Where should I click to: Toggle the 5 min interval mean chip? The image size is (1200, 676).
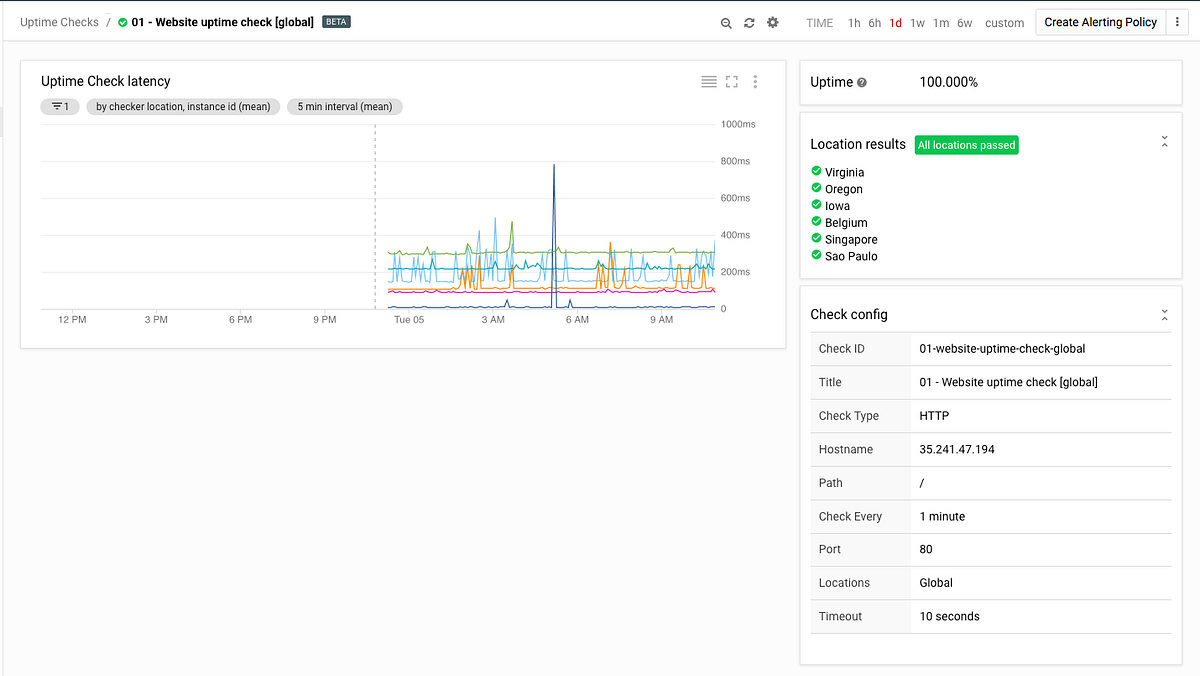[x=344, y=106]
